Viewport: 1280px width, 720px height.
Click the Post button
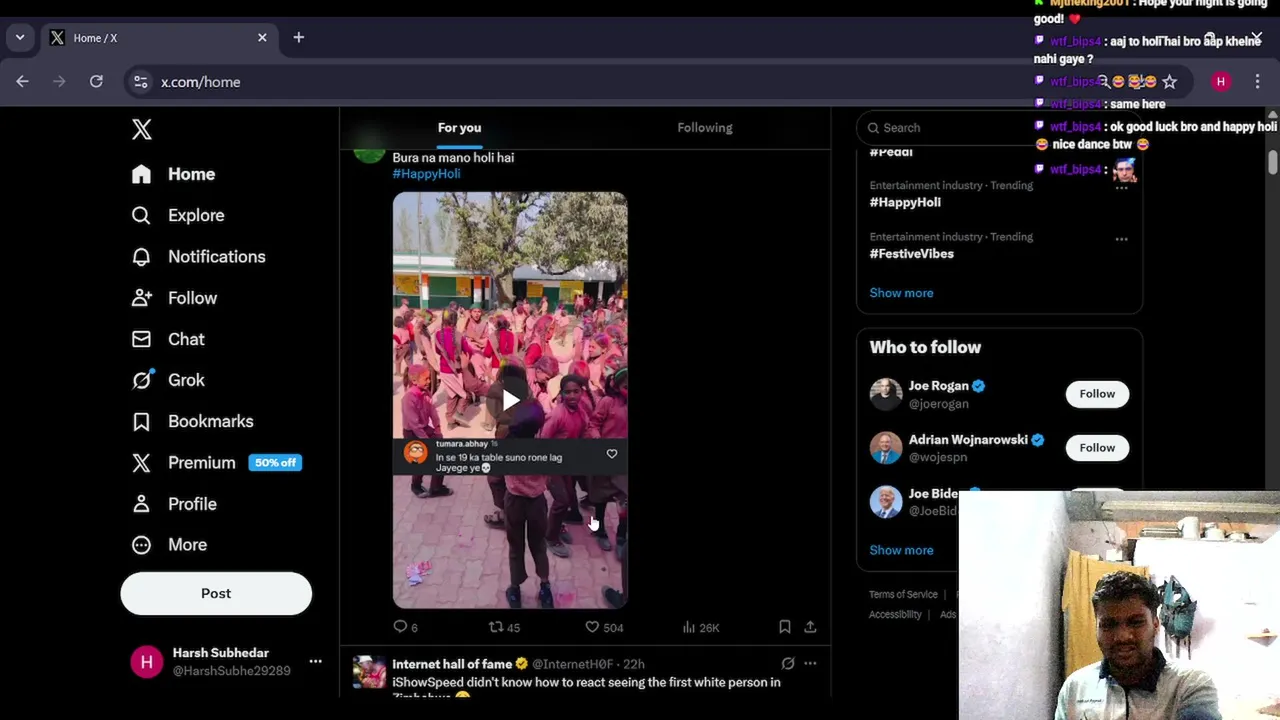[216, 594]
